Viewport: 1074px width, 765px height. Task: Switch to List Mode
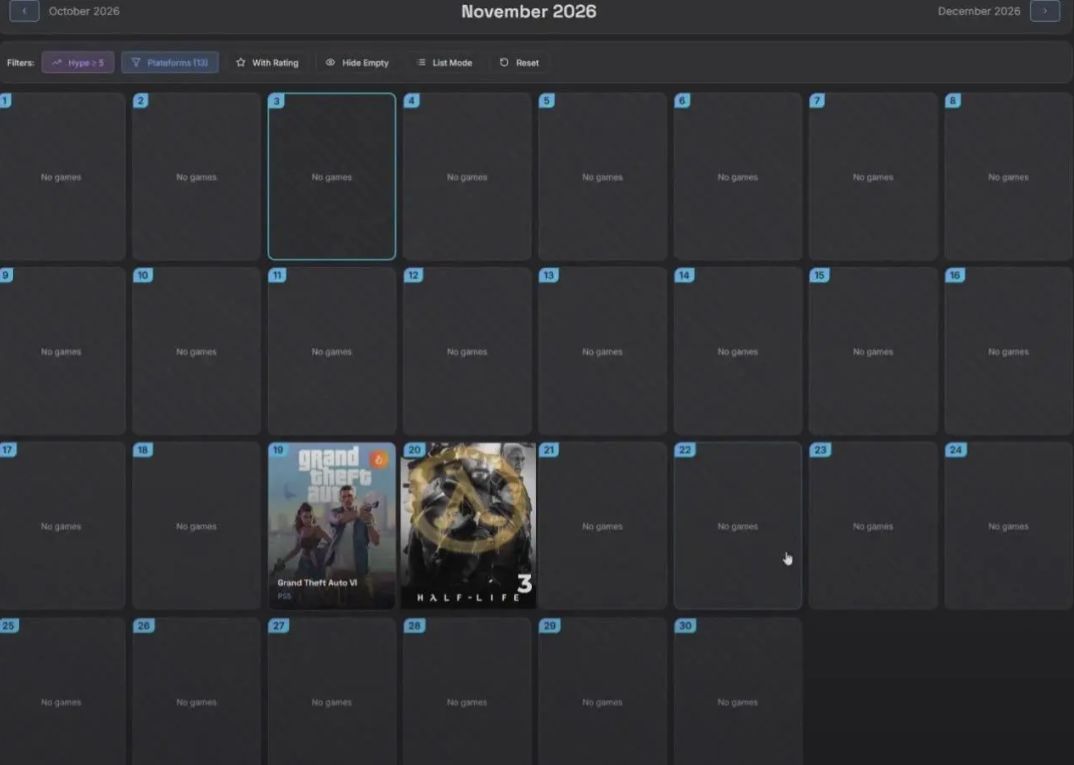445,62
